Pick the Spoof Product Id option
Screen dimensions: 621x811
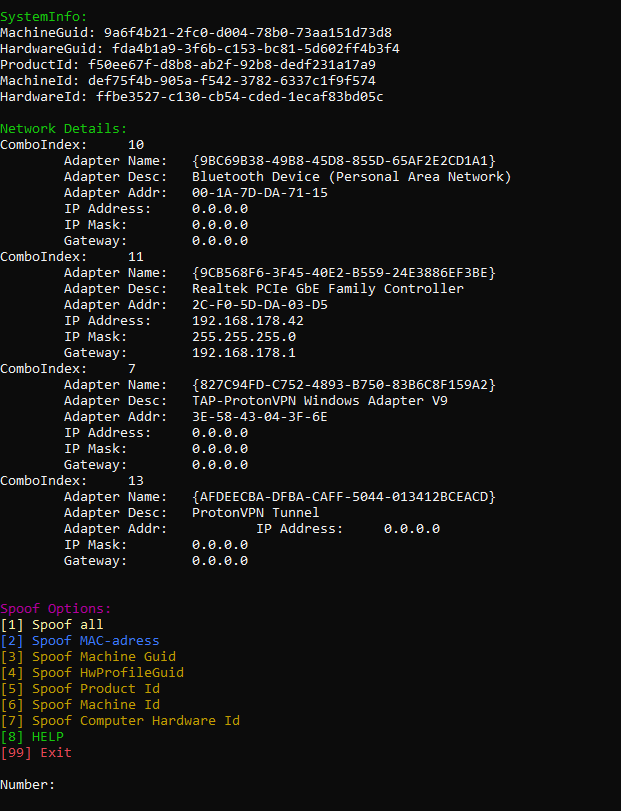[x=80, y=689]
